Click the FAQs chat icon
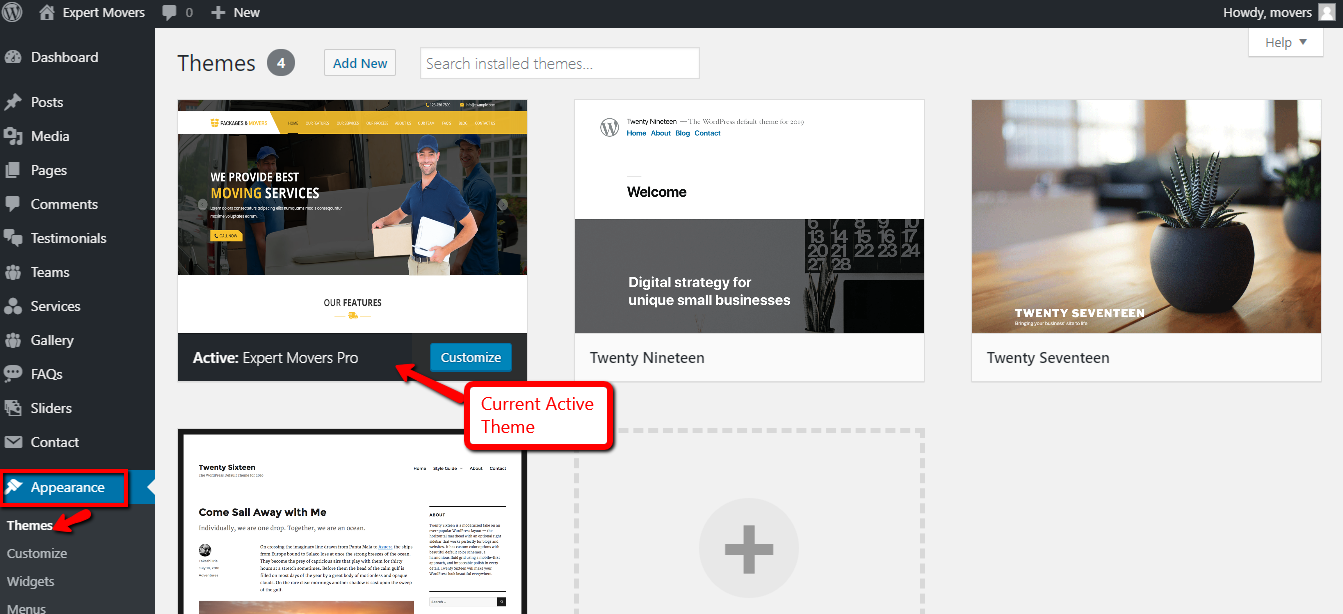Image resolution: width=1343 pixels, height=614 pixels. click(13, 374)
